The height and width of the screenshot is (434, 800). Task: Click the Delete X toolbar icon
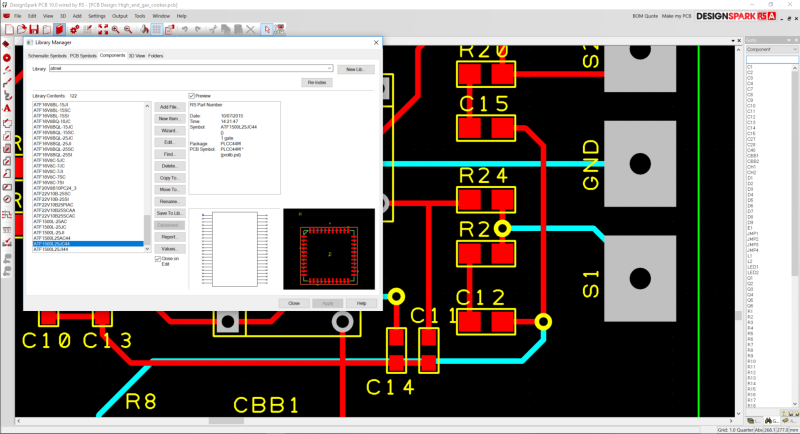click(x=251, y=30)
